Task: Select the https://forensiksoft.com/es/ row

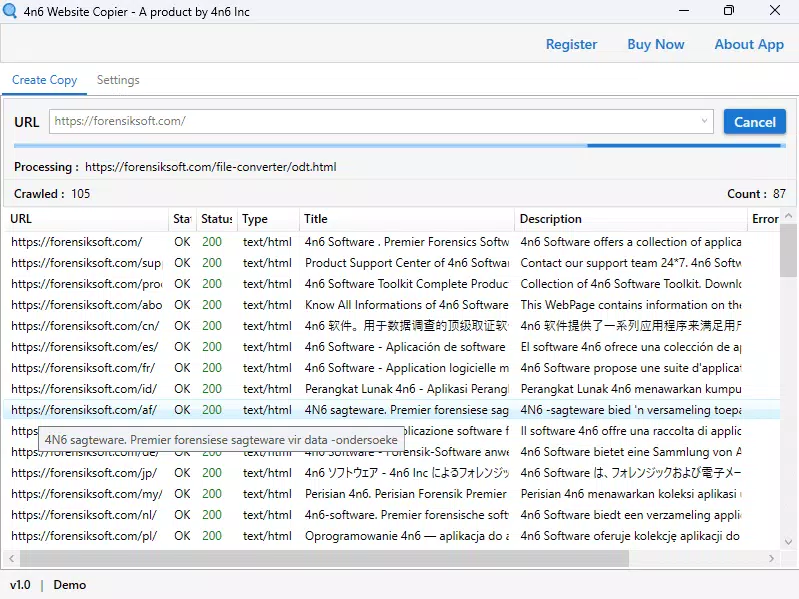Action: pos(391,347)
